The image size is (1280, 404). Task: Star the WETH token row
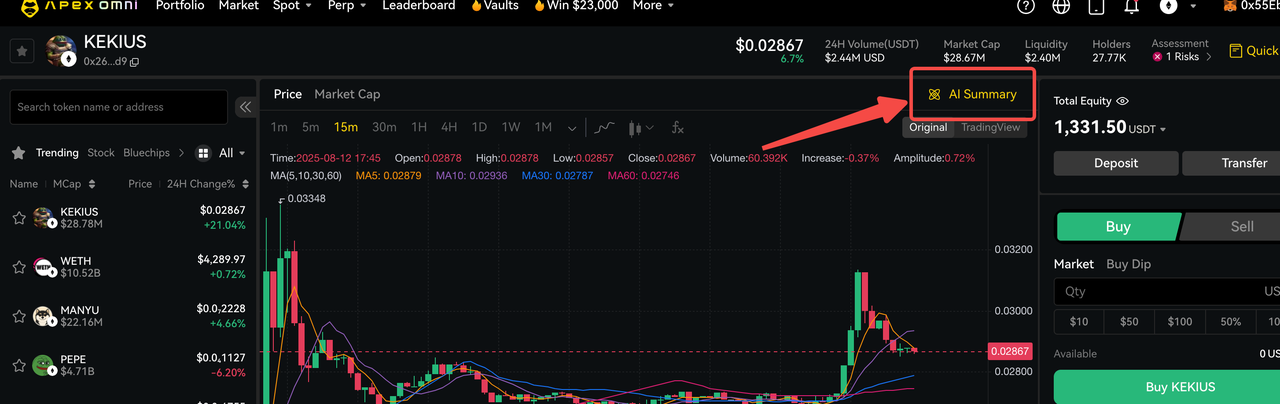tap(19, 267)
